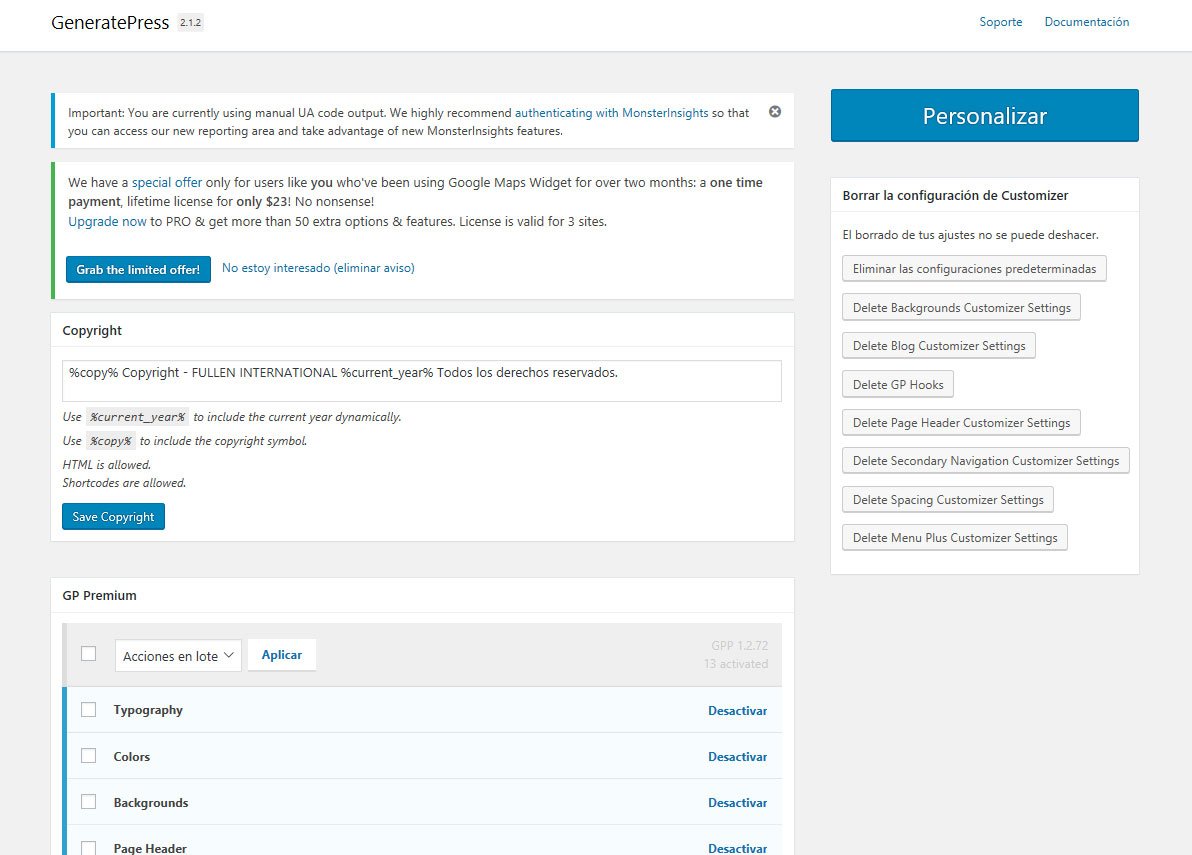Open the special offer link

[167, 182]
